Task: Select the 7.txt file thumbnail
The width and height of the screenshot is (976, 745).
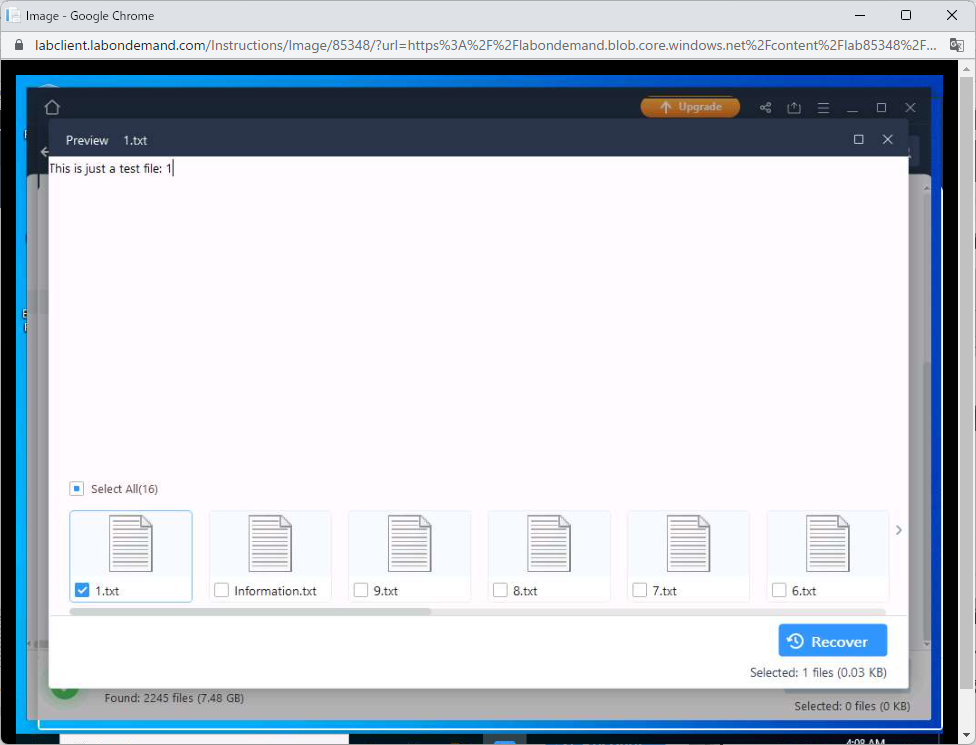Action: (688, 545)
